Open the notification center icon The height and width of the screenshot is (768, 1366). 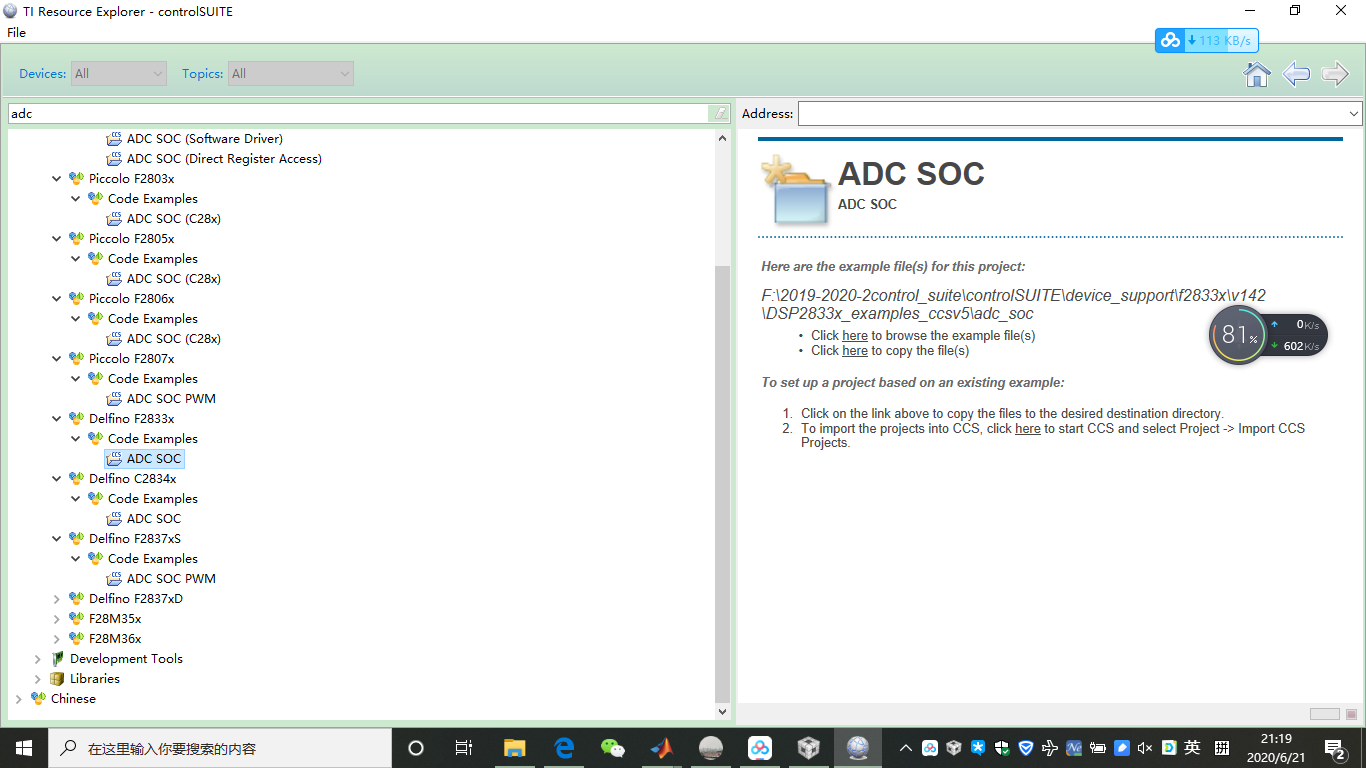tap(1336, 748)
